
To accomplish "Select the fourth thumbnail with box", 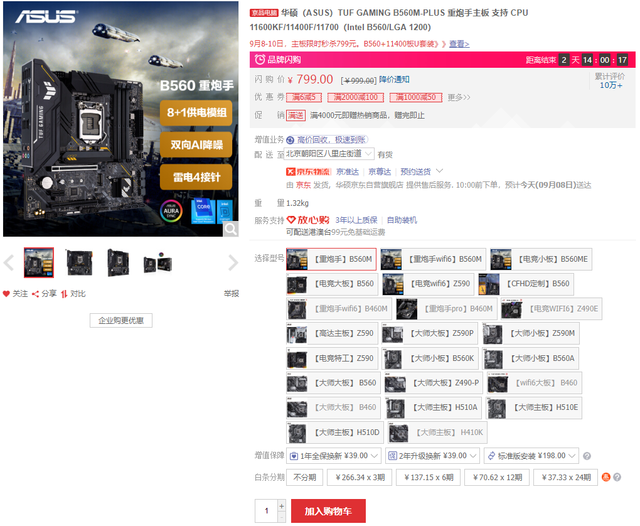I will pyautogui.click(x=158, y=263).
